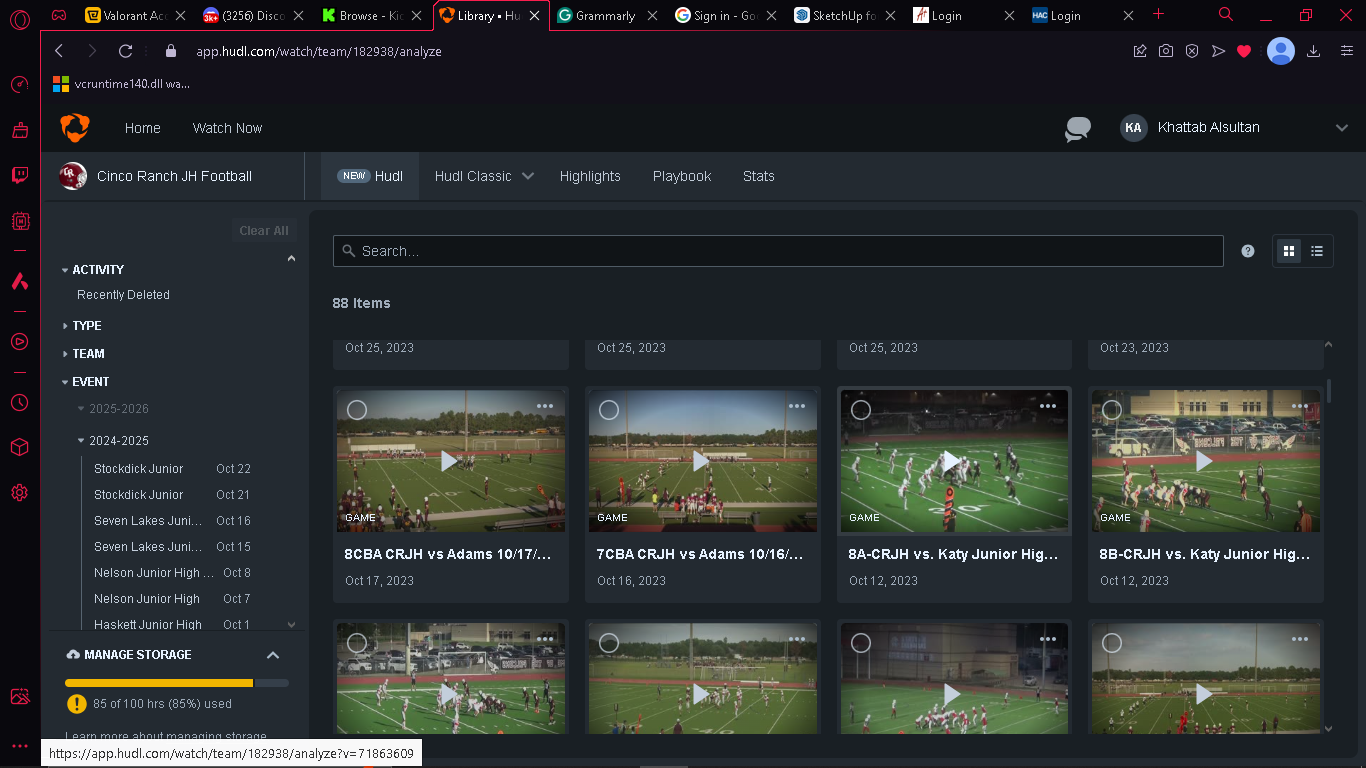The image size is (1366, 768).
Task: Select Seven Lakes Junior Oct 16 event
Action: pos(172,521)
